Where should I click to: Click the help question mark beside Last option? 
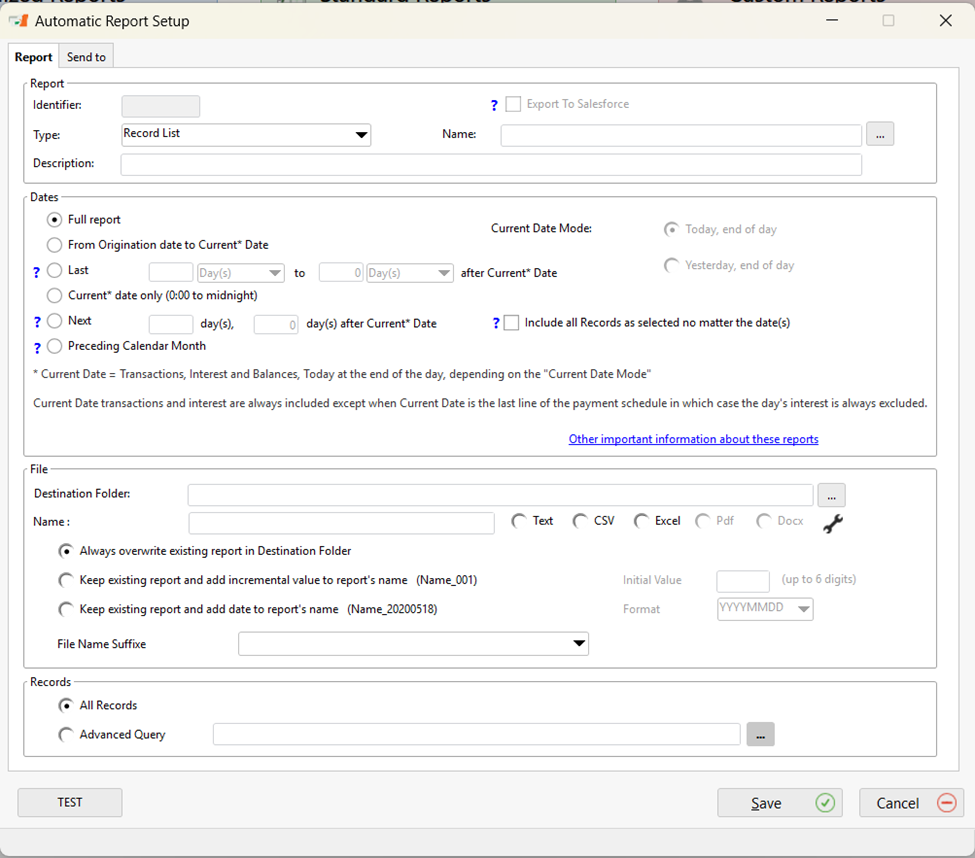37,271
